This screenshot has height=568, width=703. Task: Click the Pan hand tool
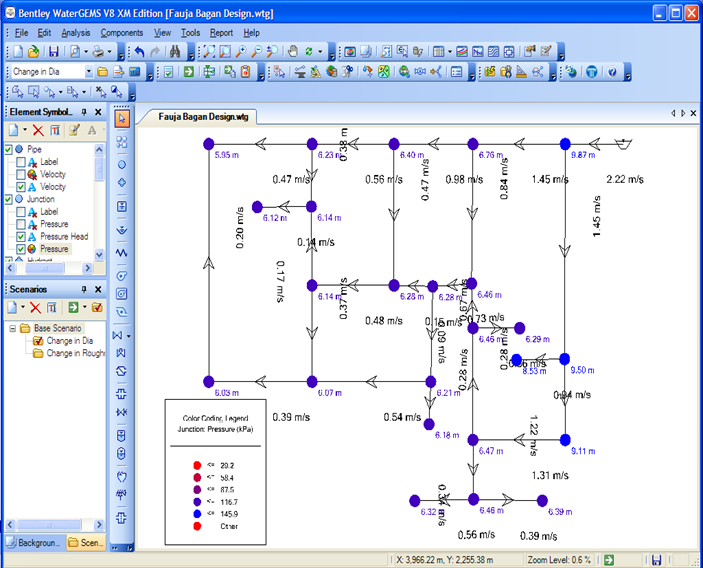[293, 51]
